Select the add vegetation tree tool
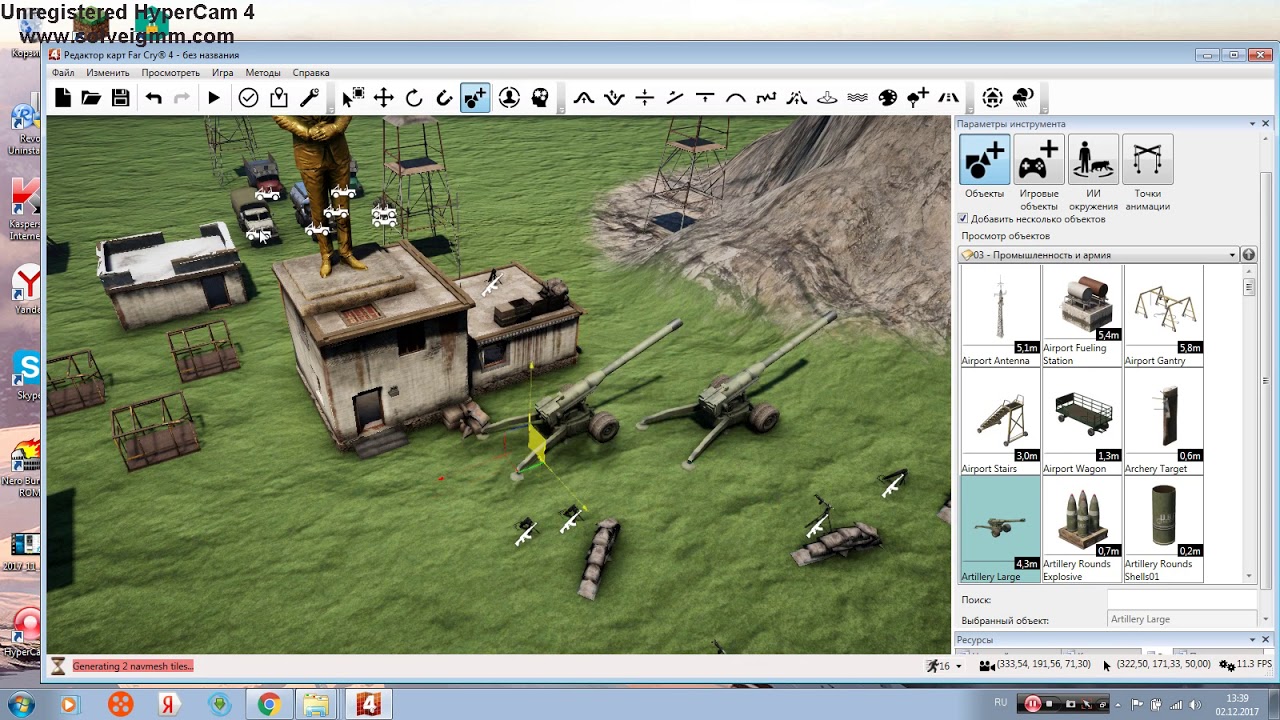The image size is (1280, 720). pyautogui.click(x=918, y=97)
